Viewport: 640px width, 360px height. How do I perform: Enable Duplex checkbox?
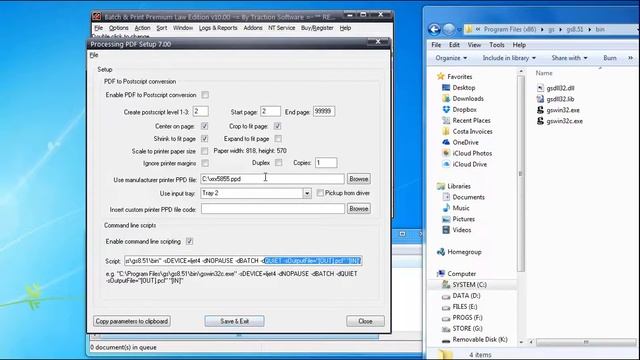tap(278, 163)
